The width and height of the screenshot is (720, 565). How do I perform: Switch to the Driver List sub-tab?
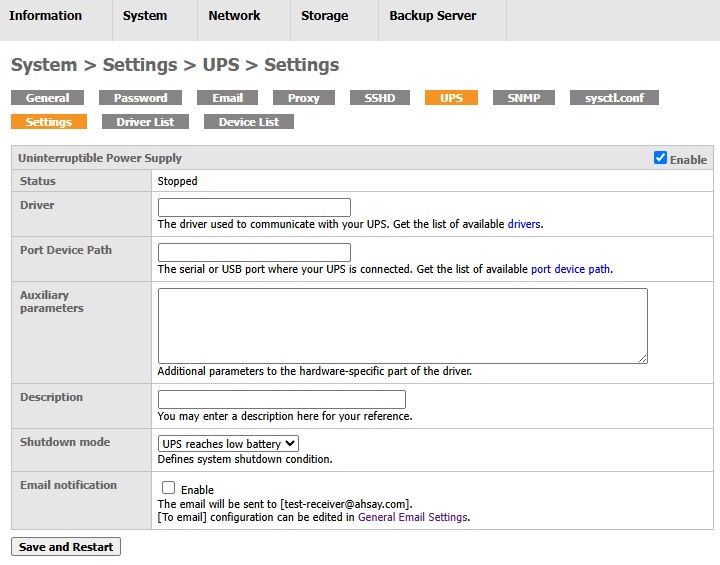145,122
